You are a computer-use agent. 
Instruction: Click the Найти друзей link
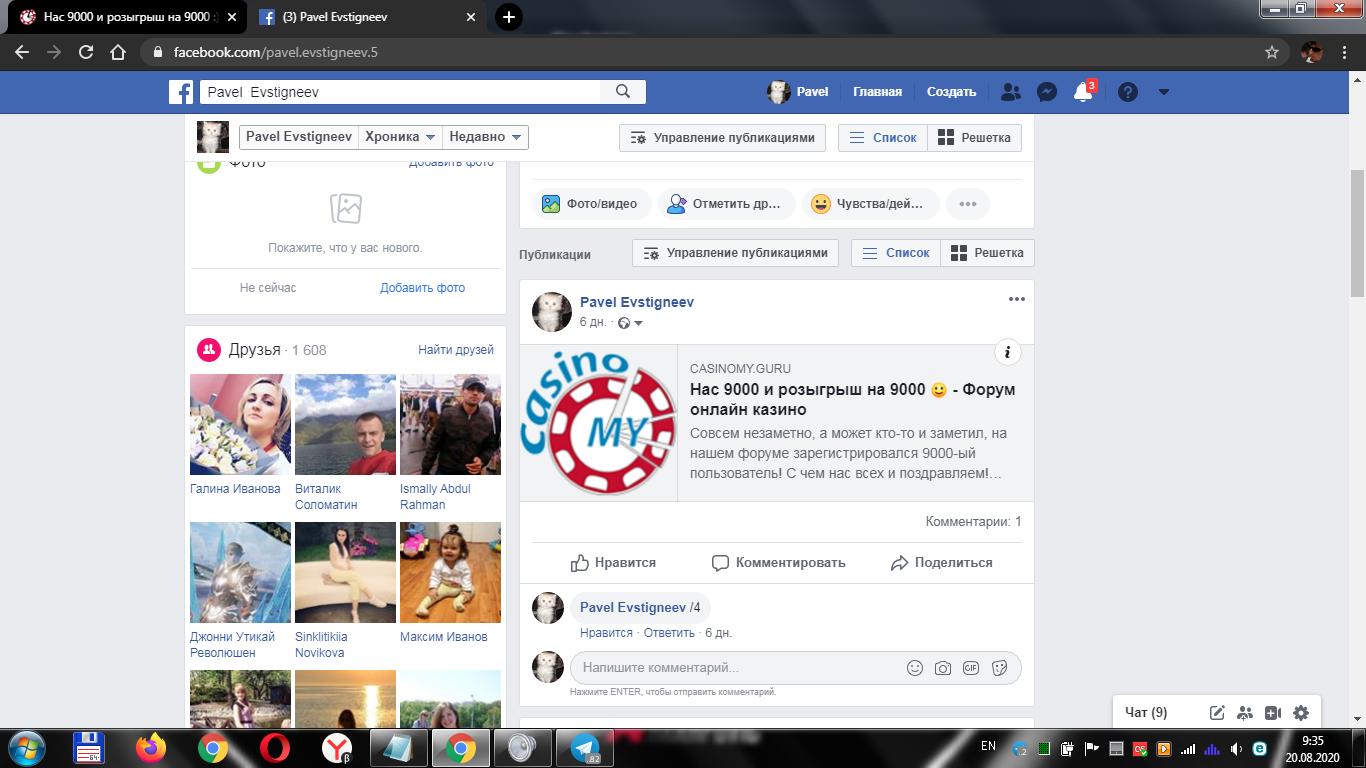pos(456,349)
